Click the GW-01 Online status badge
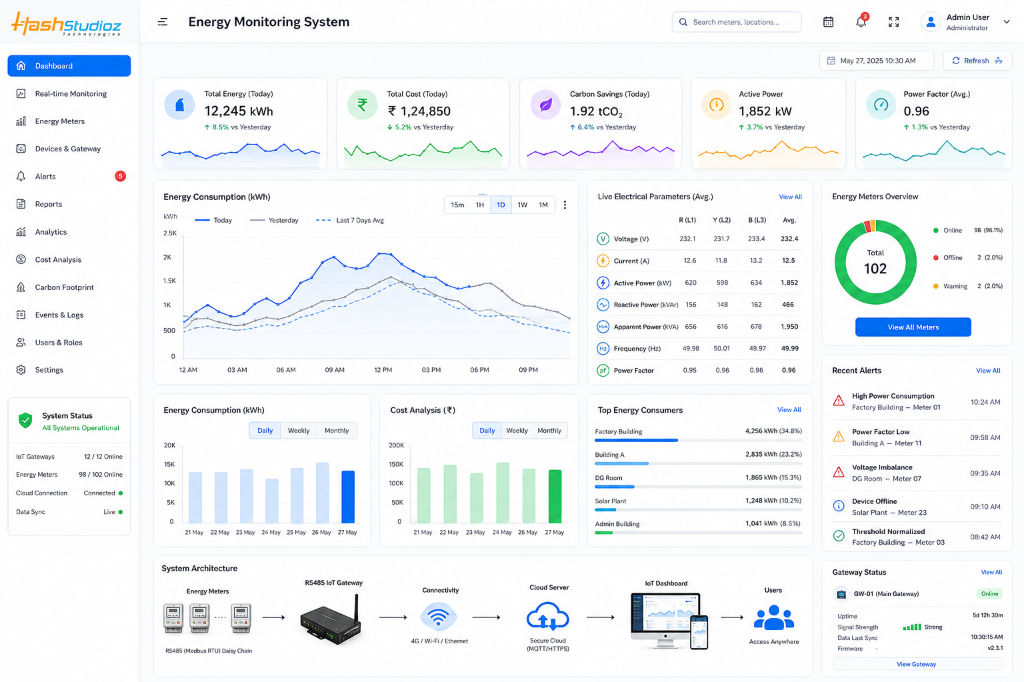The height and width of the screenshot is (682, 1024). coord(989,594)
